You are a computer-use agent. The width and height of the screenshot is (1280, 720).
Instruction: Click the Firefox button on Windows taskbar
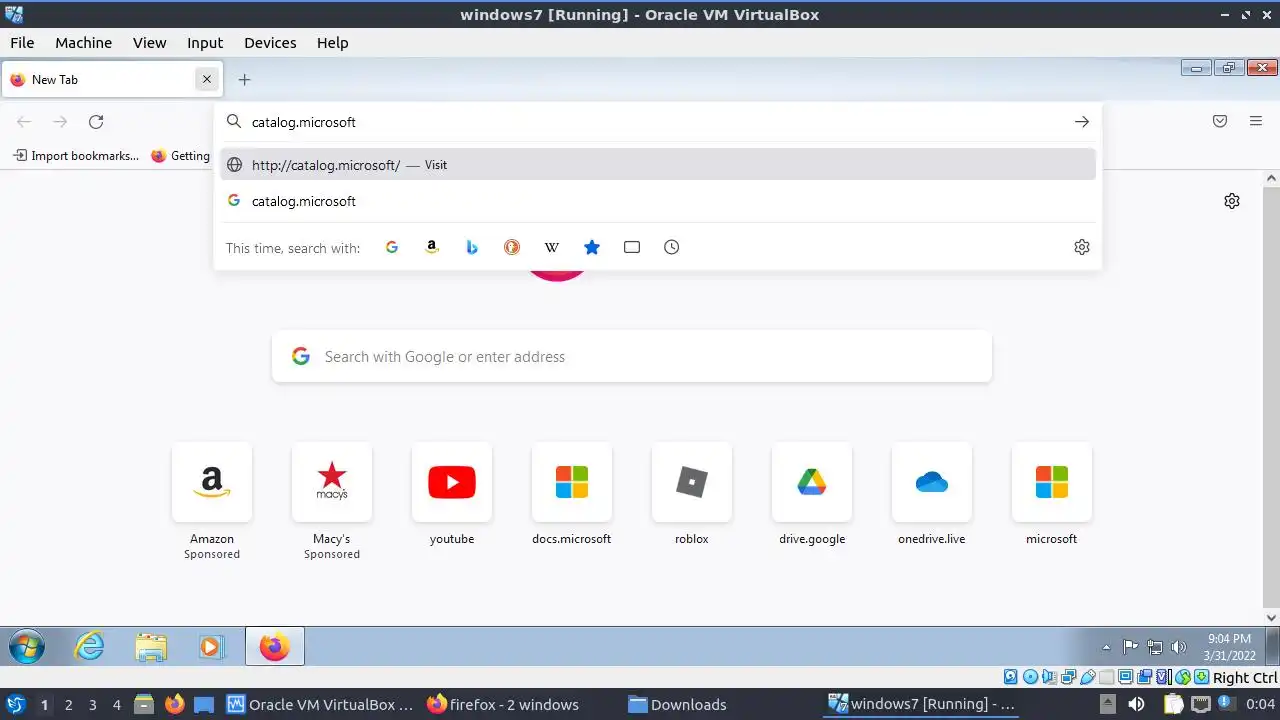(274, 647)
